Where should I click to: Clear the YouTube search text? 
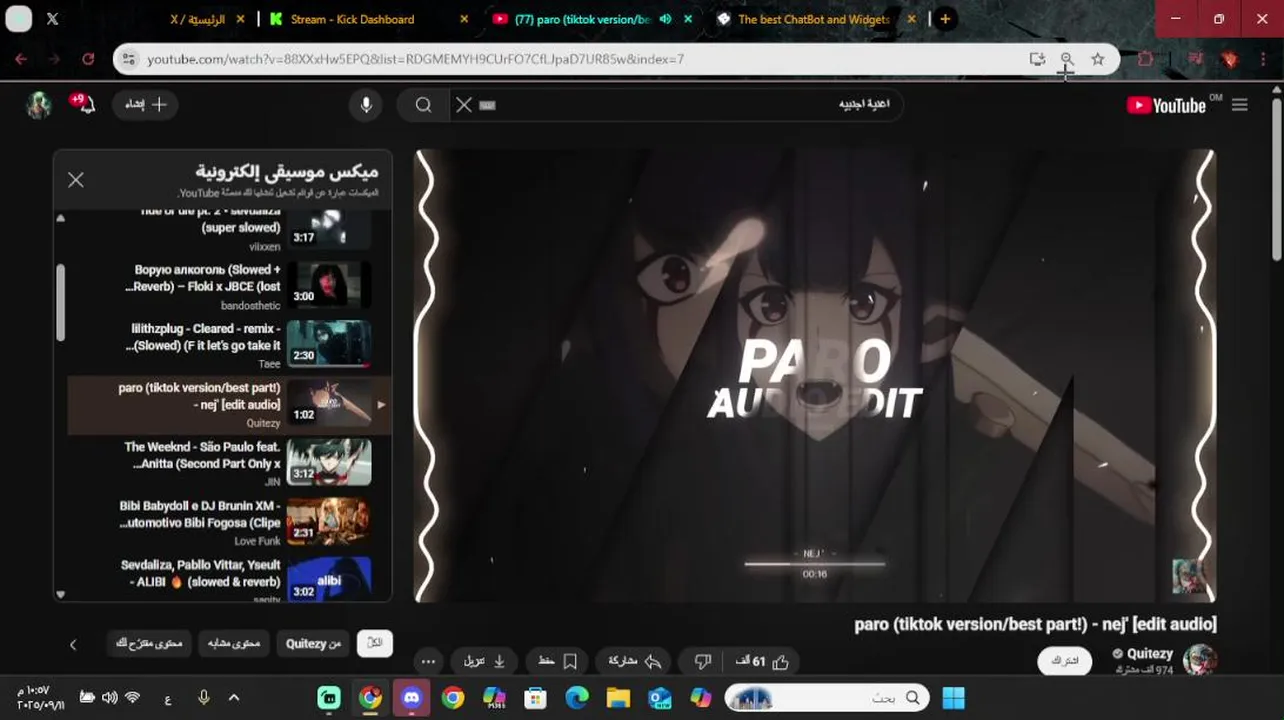coord(464,105)
